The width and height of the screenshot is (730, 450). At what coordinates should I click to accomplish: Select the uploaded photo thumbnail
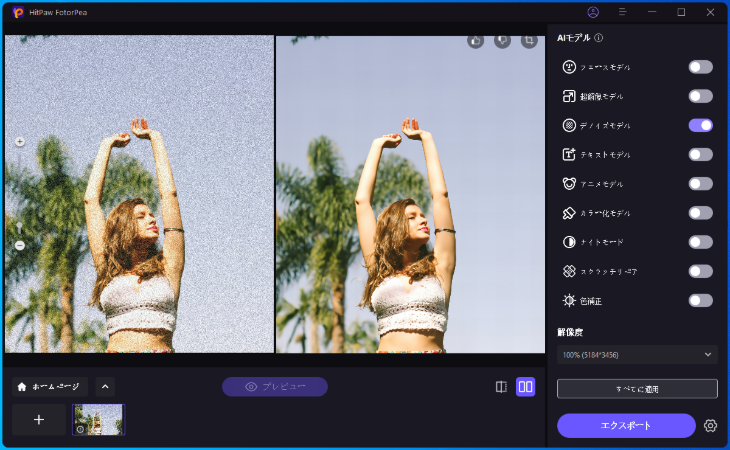point(98,419)
